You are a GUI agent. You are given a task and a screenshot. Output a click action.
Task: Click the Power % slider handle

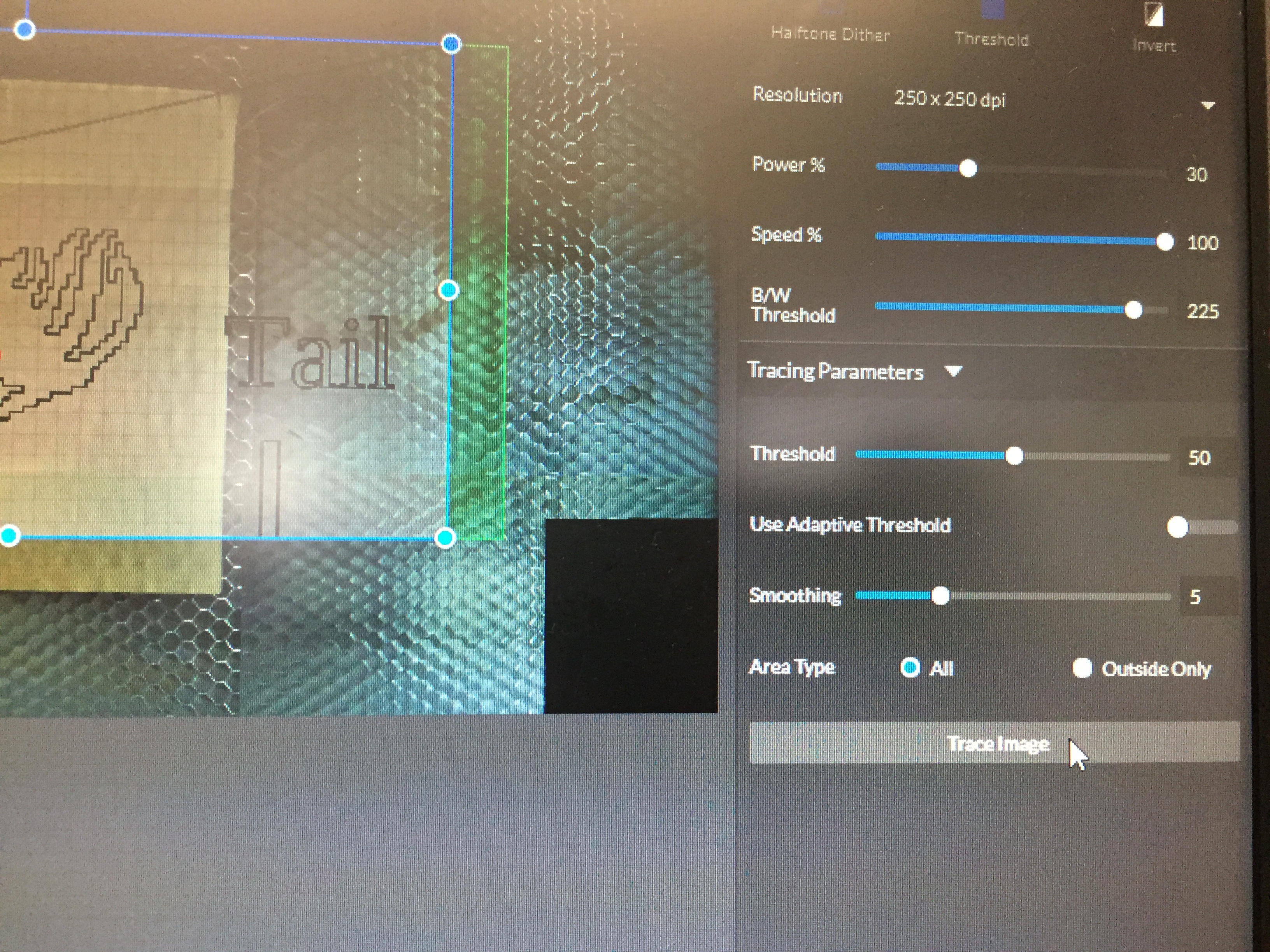[968, 168]
